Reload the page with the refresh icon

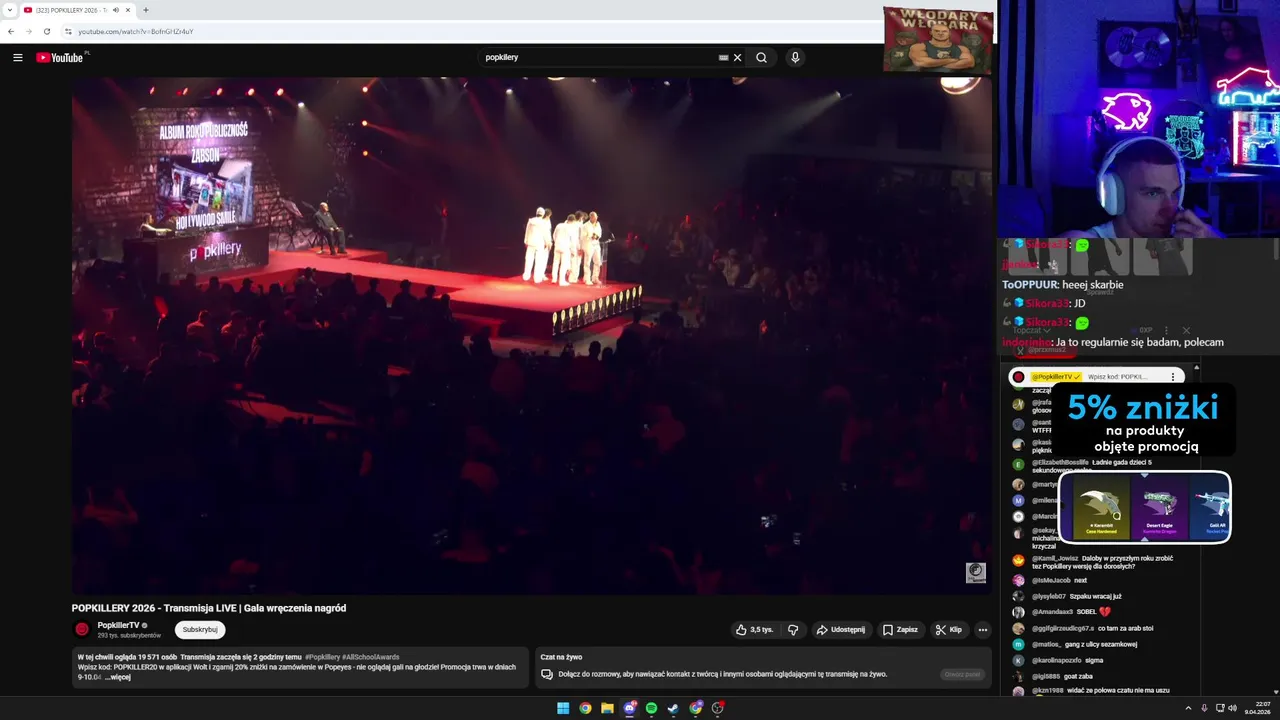pos(46,31)
